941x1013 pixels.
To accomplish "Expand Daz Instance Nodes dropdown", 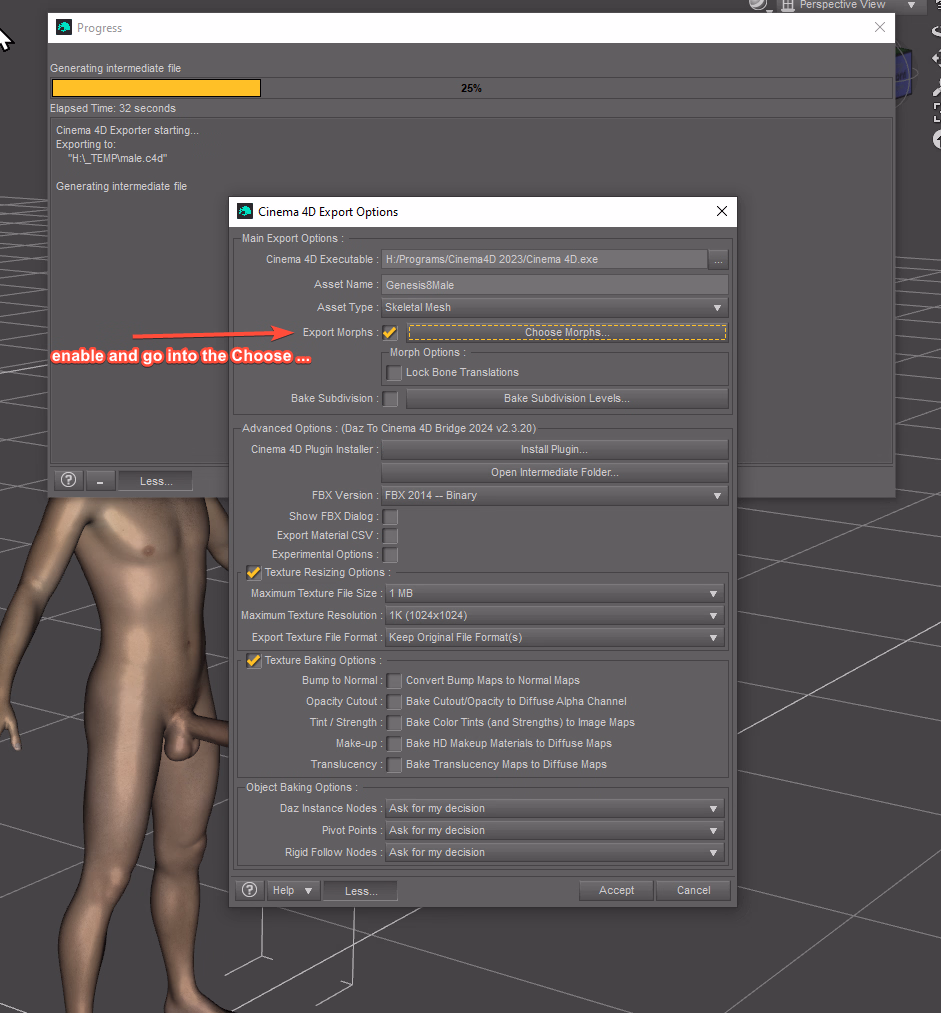I will click(555, 808).
